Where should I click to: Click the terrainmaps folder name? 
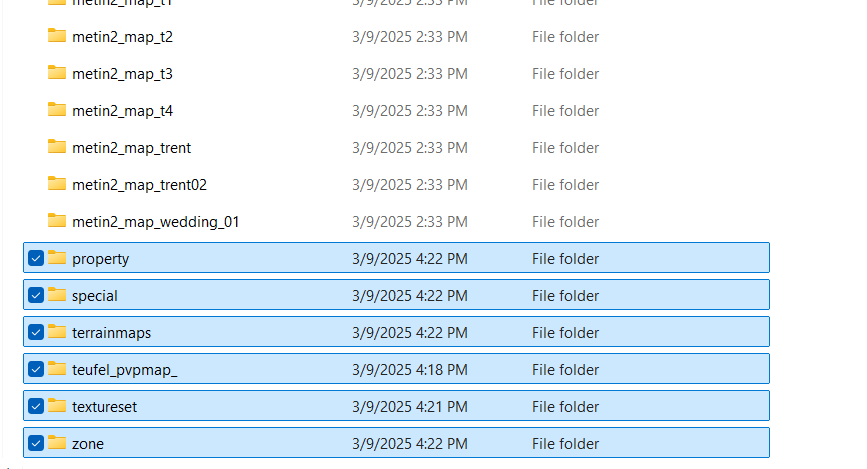pyautogui.click(x=111, y=333)
